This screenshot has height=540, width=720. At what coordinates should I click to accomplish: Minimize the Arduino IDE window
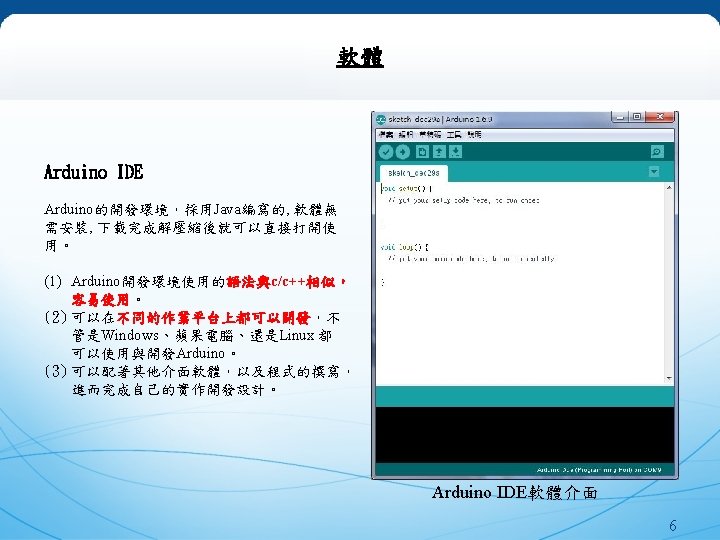click(620, 117)
